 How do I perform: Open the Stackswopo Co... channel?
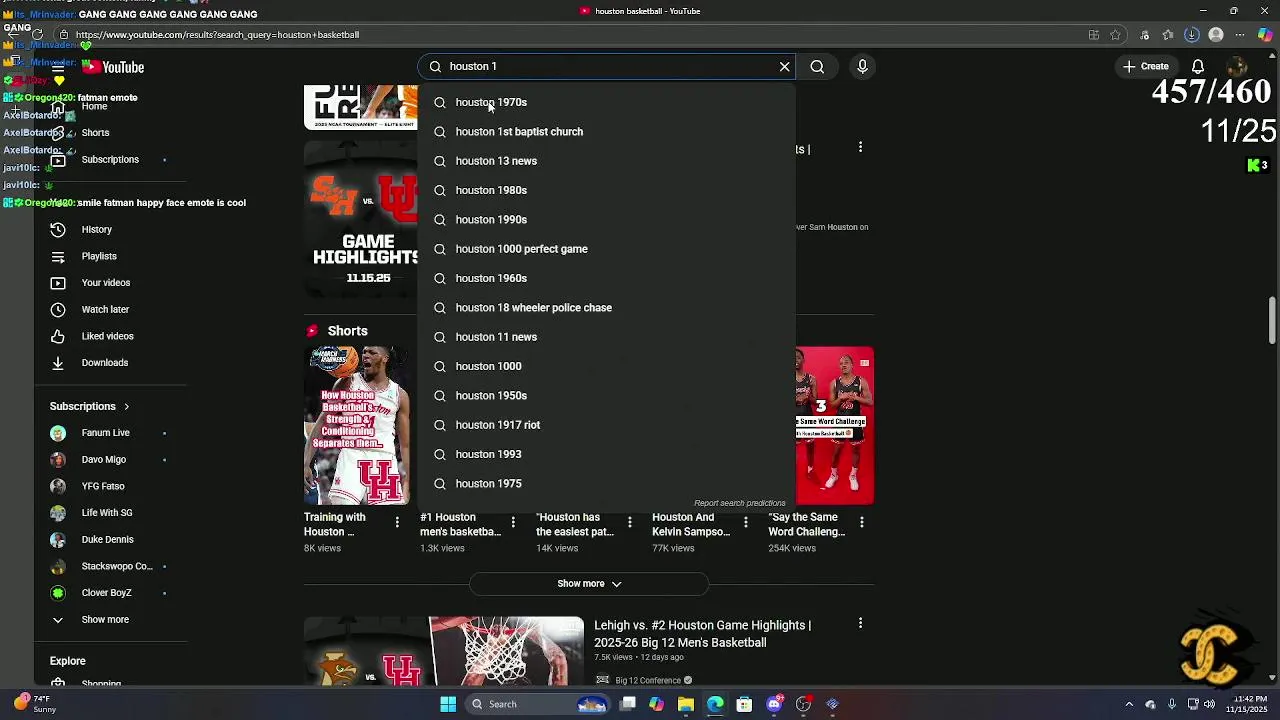click(x=110, y=567)
